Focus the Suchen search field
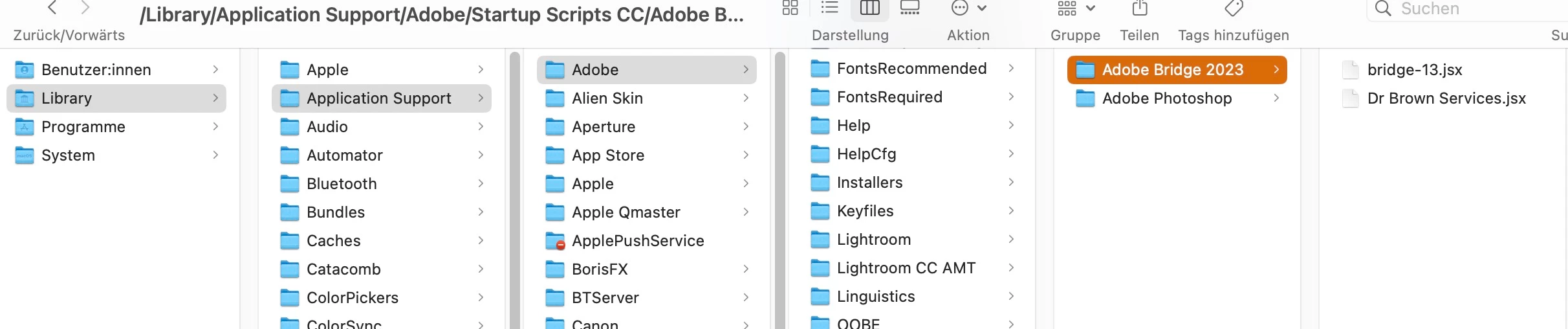Viewport: 1568px width, 329px height. 1468,9
